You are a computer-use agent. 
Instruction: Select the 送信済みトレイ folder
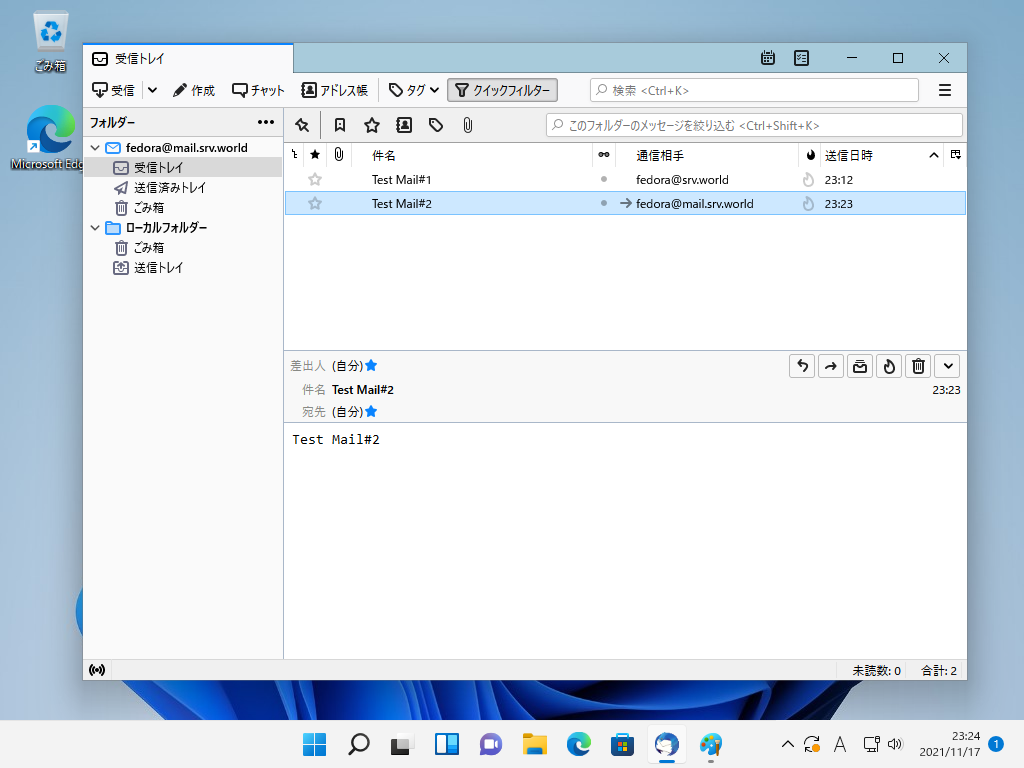(x=170, y=188)
